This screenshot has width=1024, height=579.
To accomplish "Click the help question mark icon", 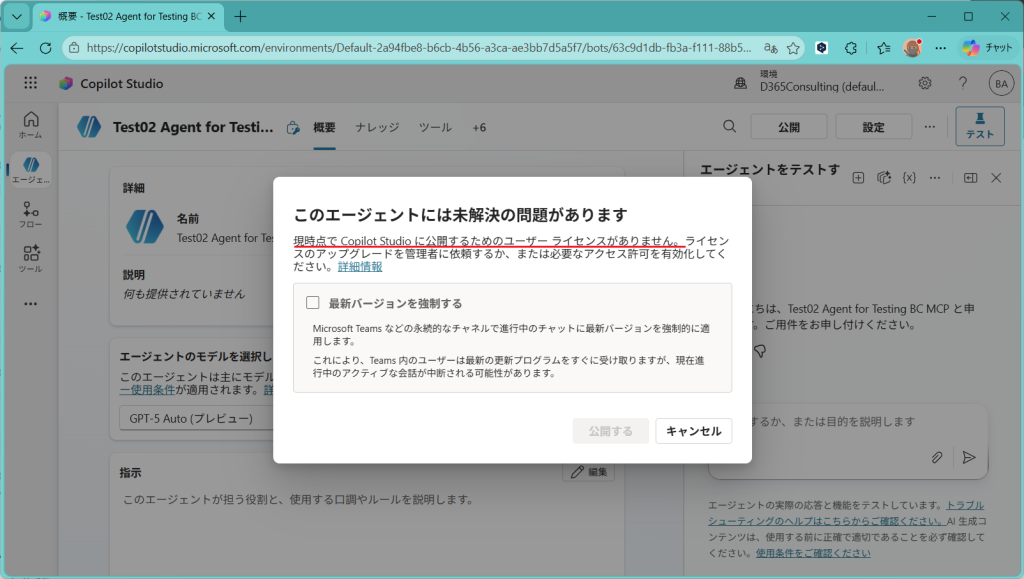I will tap(962, 84).
